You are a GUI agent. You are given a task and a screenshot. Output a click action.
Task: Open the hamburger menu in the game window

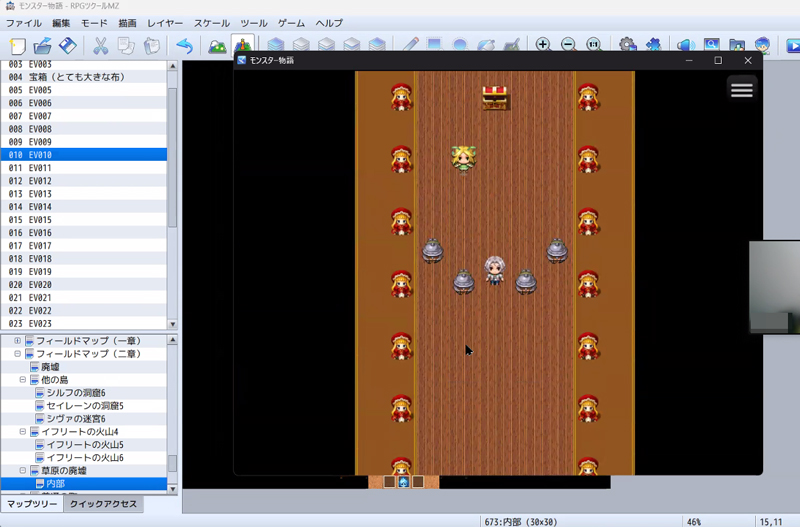[742, 90]
